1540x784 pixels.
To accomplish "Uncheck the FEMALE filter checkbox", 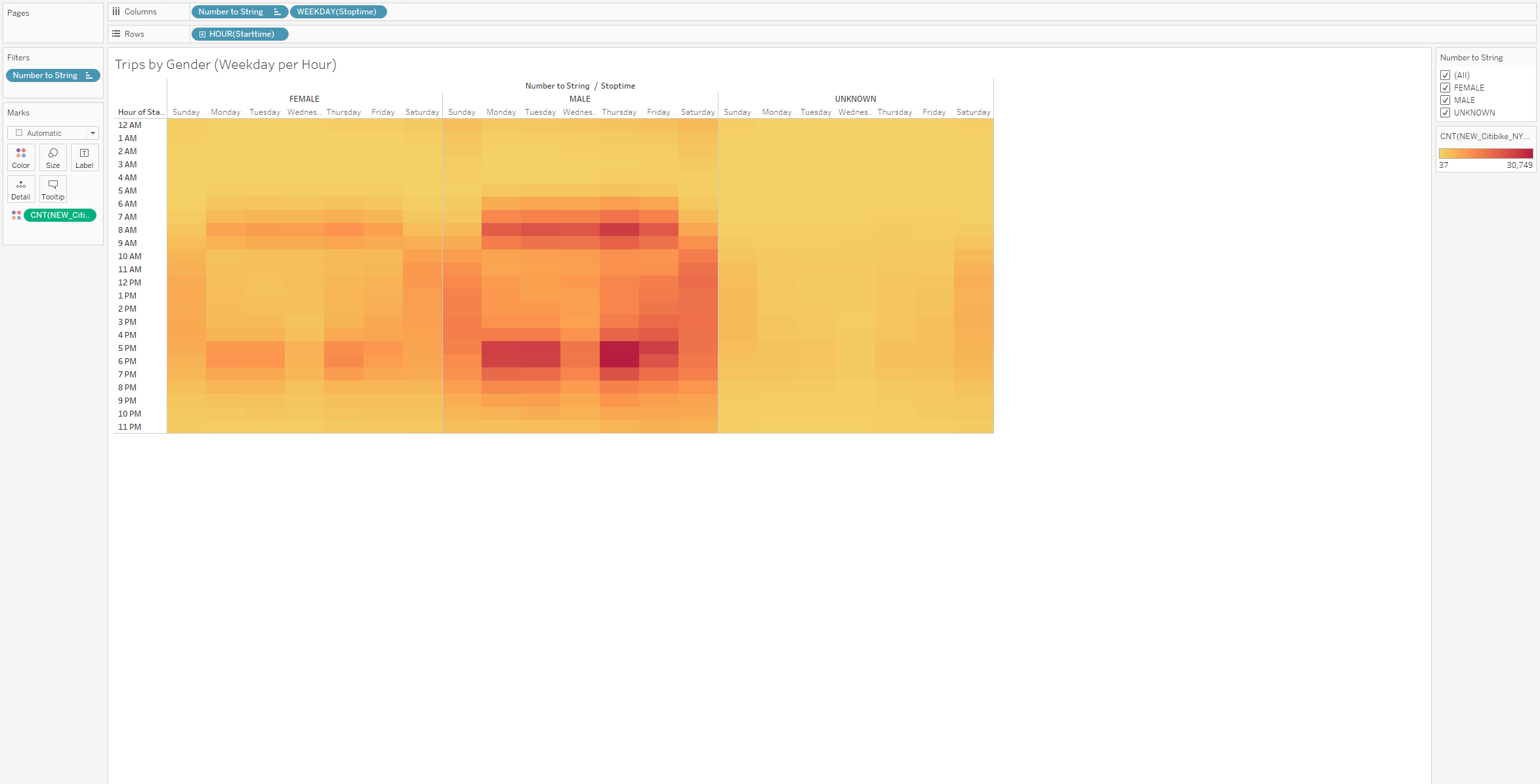I will (x=1445, y=88).
